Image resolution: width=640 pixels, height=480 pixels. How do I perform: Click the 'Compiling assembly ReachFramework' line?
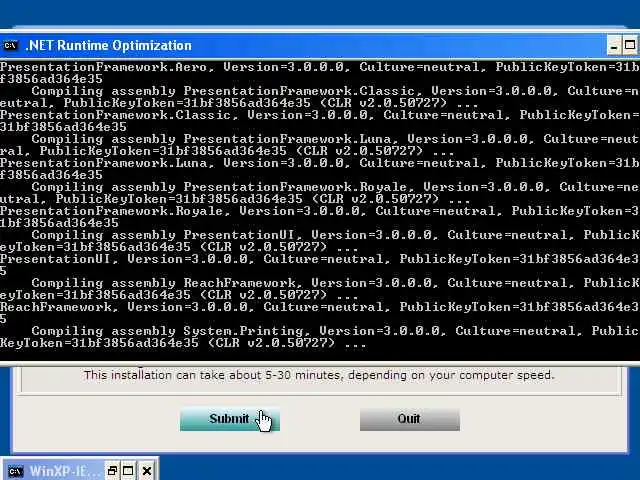click(x=335, y=283)
